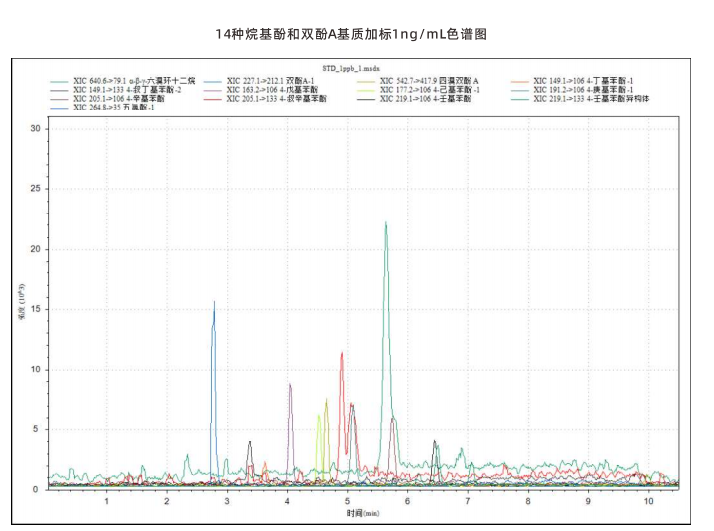Click the red peak apex near 4.9 min
Screen dimensions: 714x531
click(342, 353)
